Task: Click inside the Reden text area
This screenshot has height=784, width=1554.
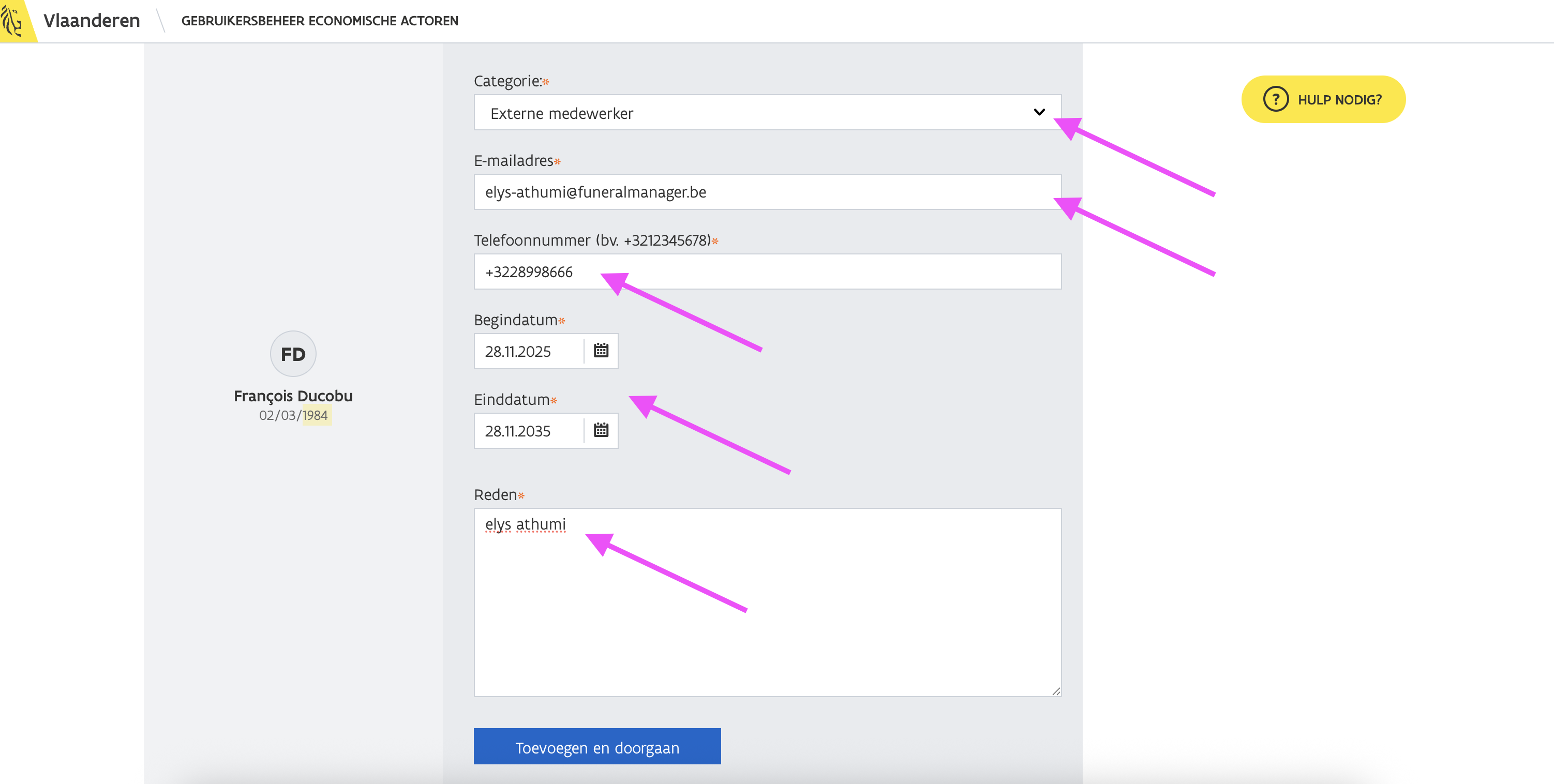Action: tap(766, 609)
